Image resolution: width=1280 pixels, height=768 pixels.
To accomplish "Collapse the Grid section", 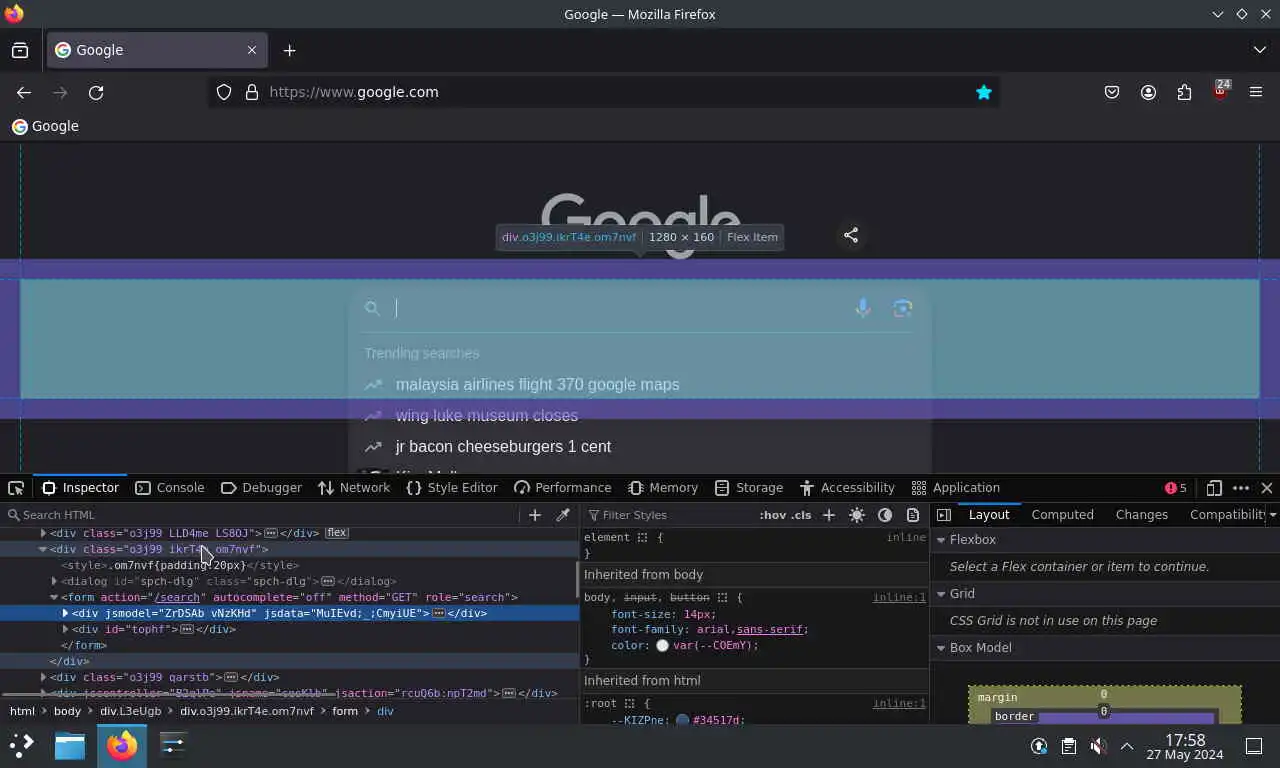I will pos(941,594).
